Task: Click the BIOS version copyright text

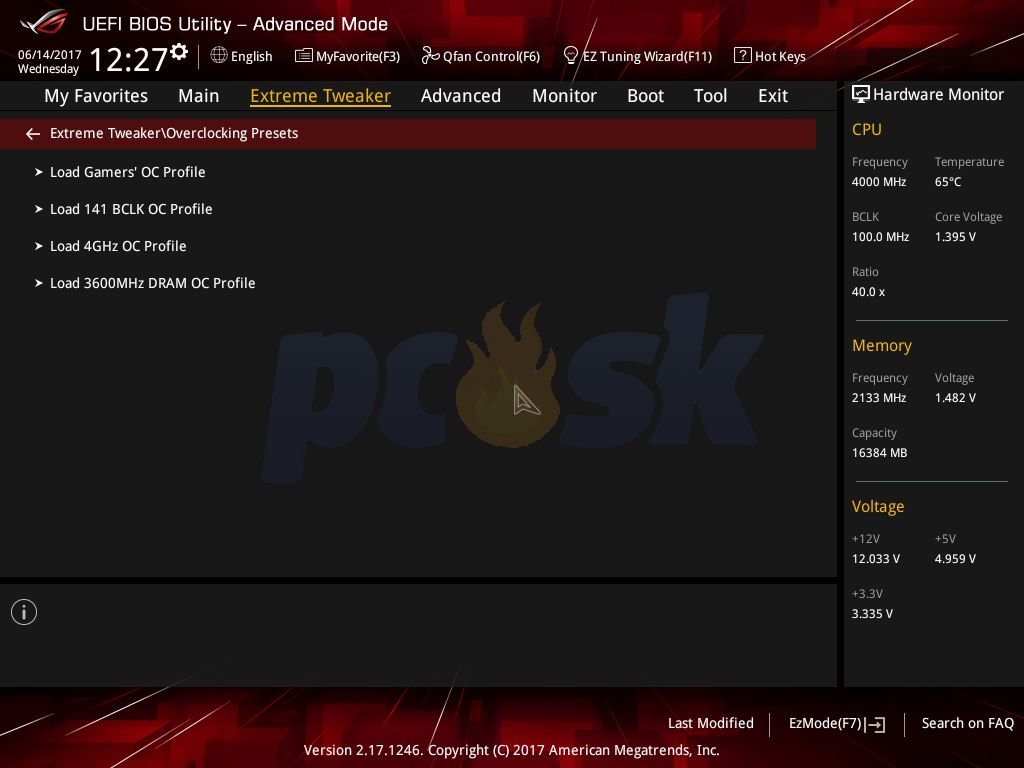Action: pyautogui.click(x=511, y=750)
